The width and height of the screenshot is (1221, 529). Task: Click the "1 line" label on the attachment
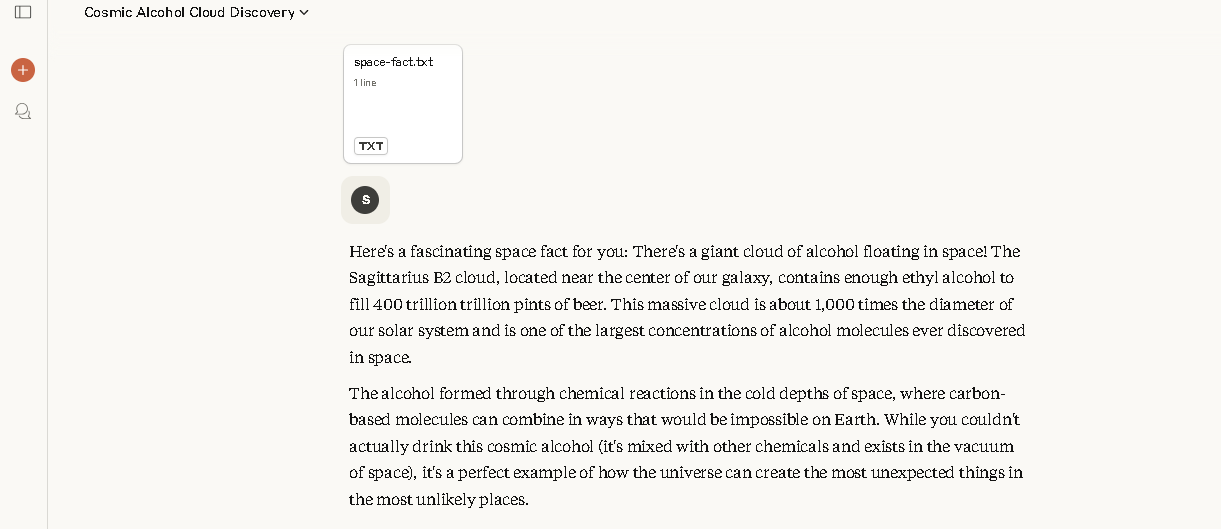tap(365, 83)
